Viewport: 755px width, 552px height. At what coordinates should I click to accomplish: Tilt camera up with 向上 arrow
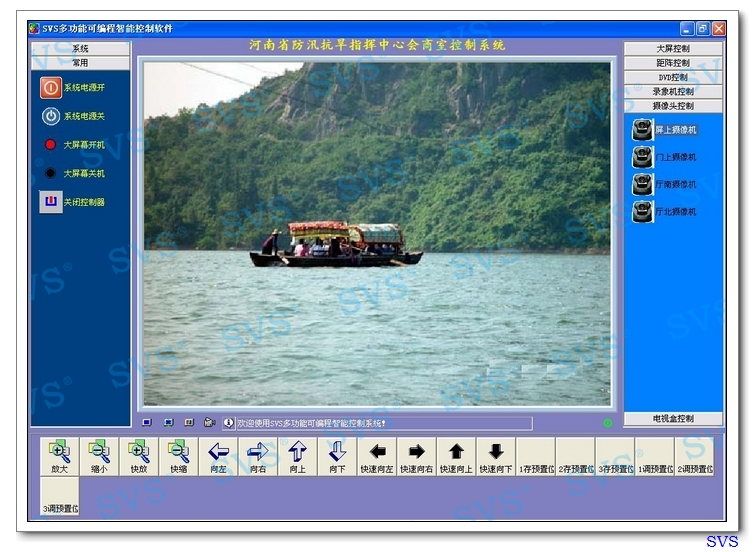[x=297, y=456]
